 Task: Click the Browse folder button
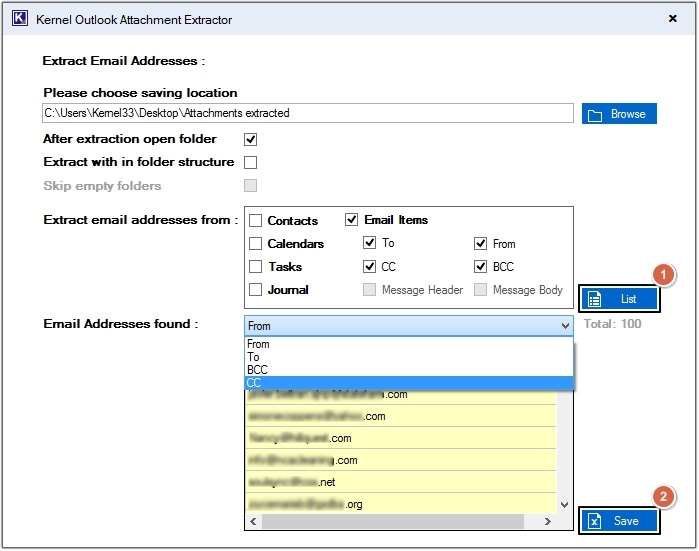618,114
